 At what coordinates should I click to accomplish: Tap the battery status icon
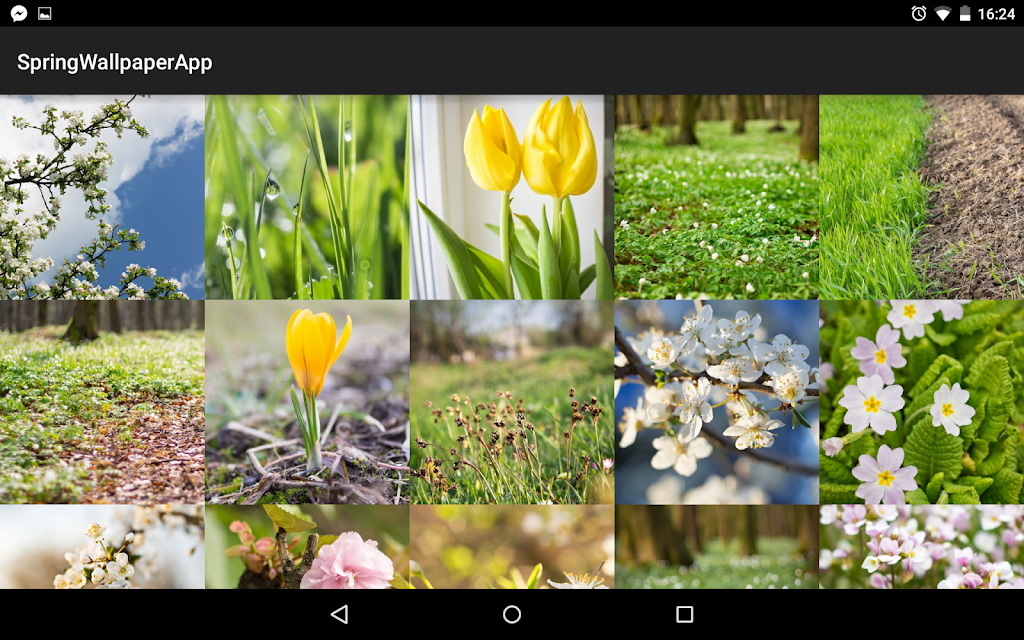[965, 13]
